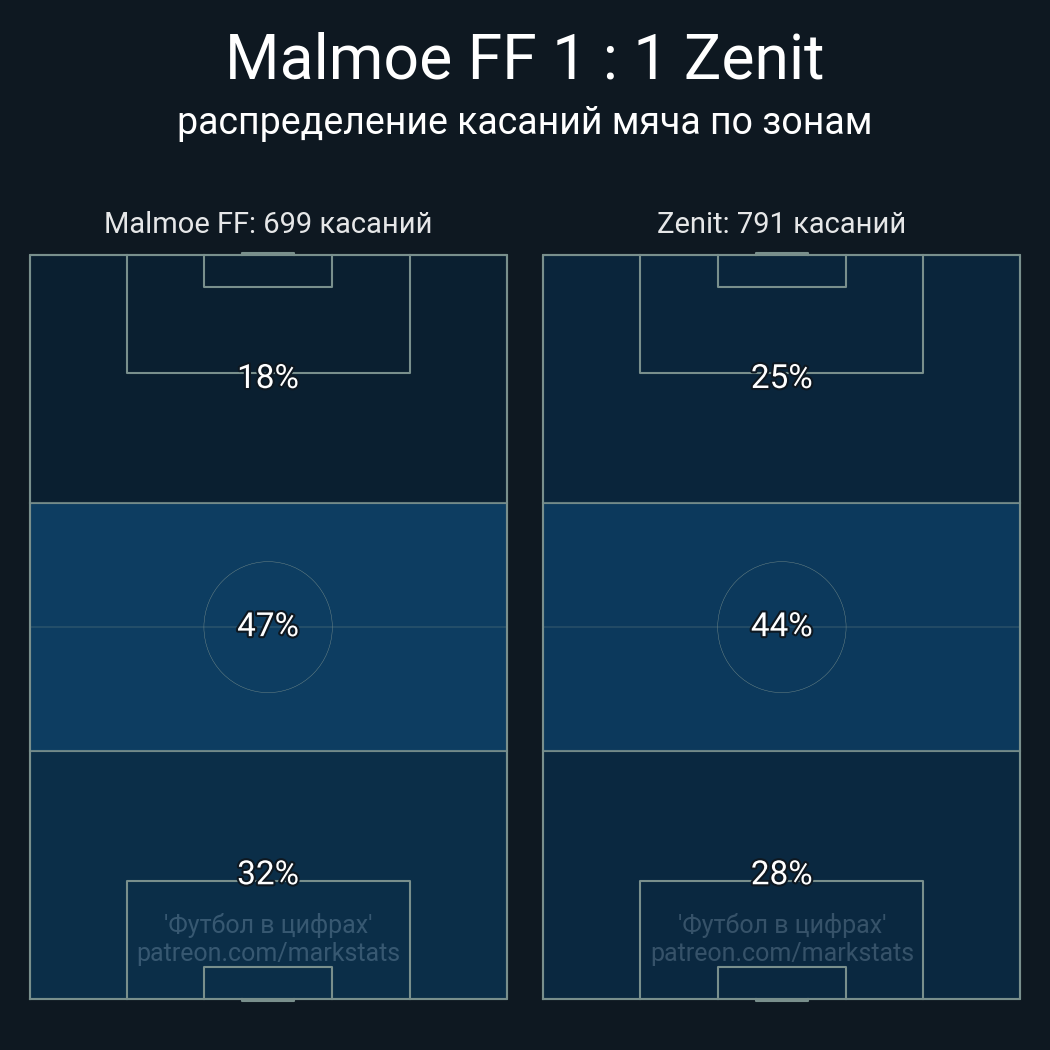Click the 44% label in Zenit center circle

pyautogui.click(x=781, y=625)
